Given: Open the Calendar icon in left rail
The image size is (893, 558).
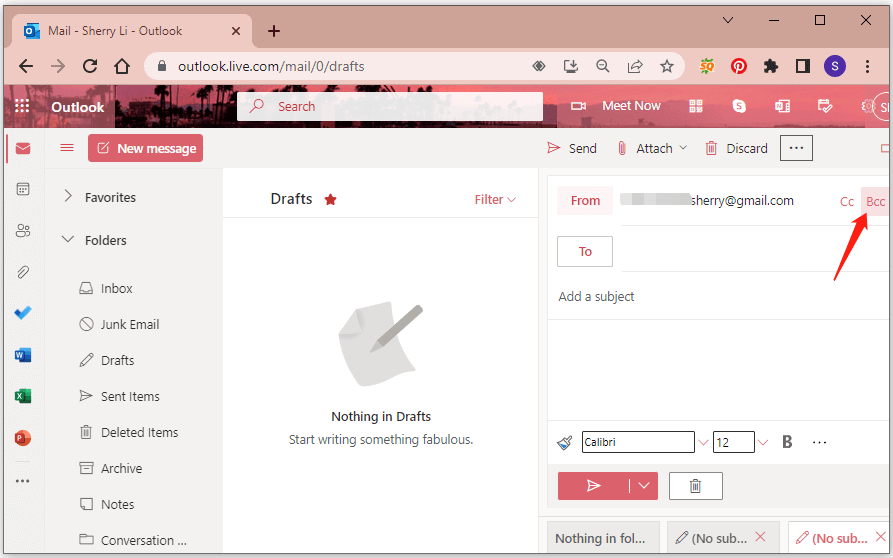Looking at the screenshot, I should click(x=22, y=189).
